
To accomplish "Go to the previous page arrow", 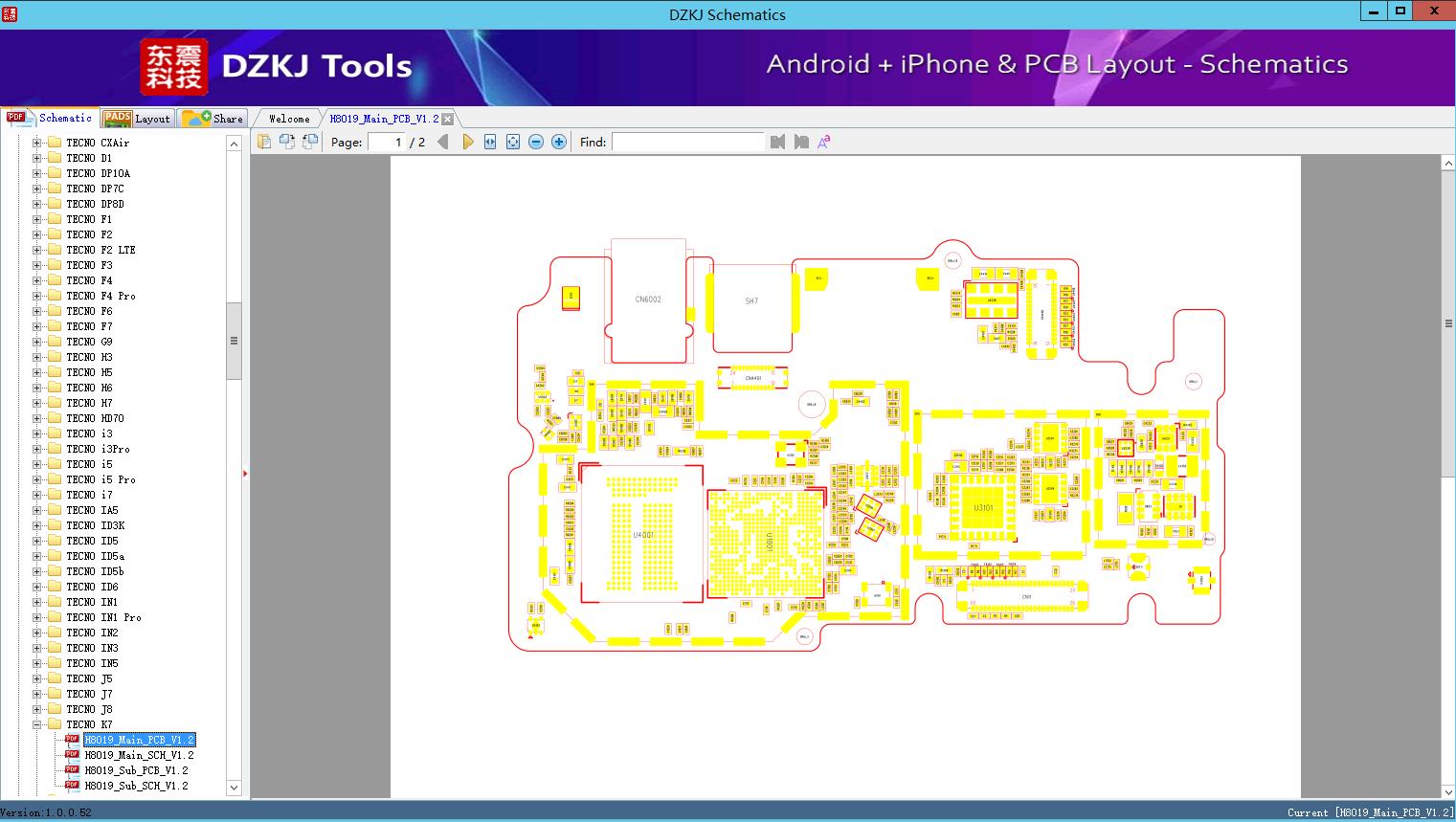I will click(443, 142).
